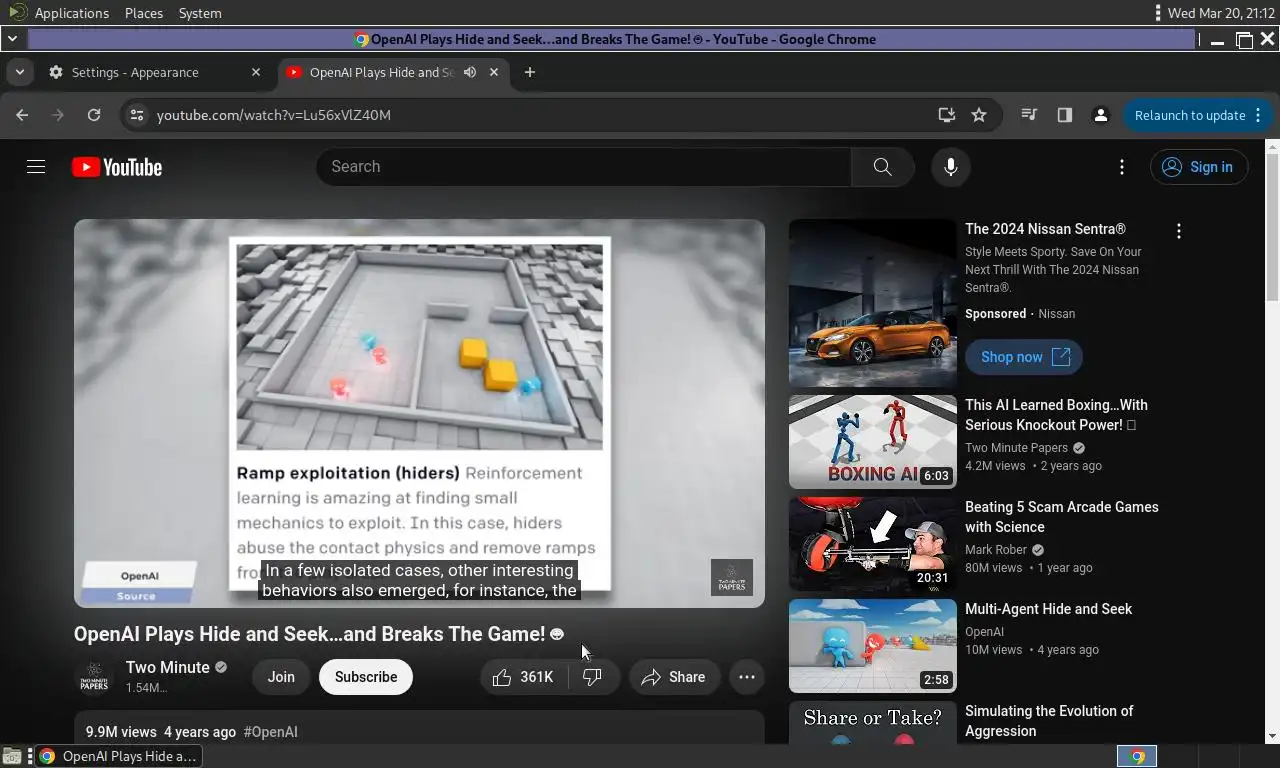Open Beating 5 Scam Arcade Games title

[1062, 517]
